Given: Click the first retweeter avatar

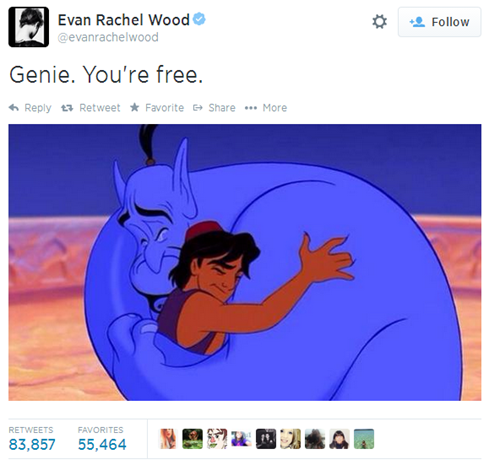Looking at the screenshot, I should [168, 439].
